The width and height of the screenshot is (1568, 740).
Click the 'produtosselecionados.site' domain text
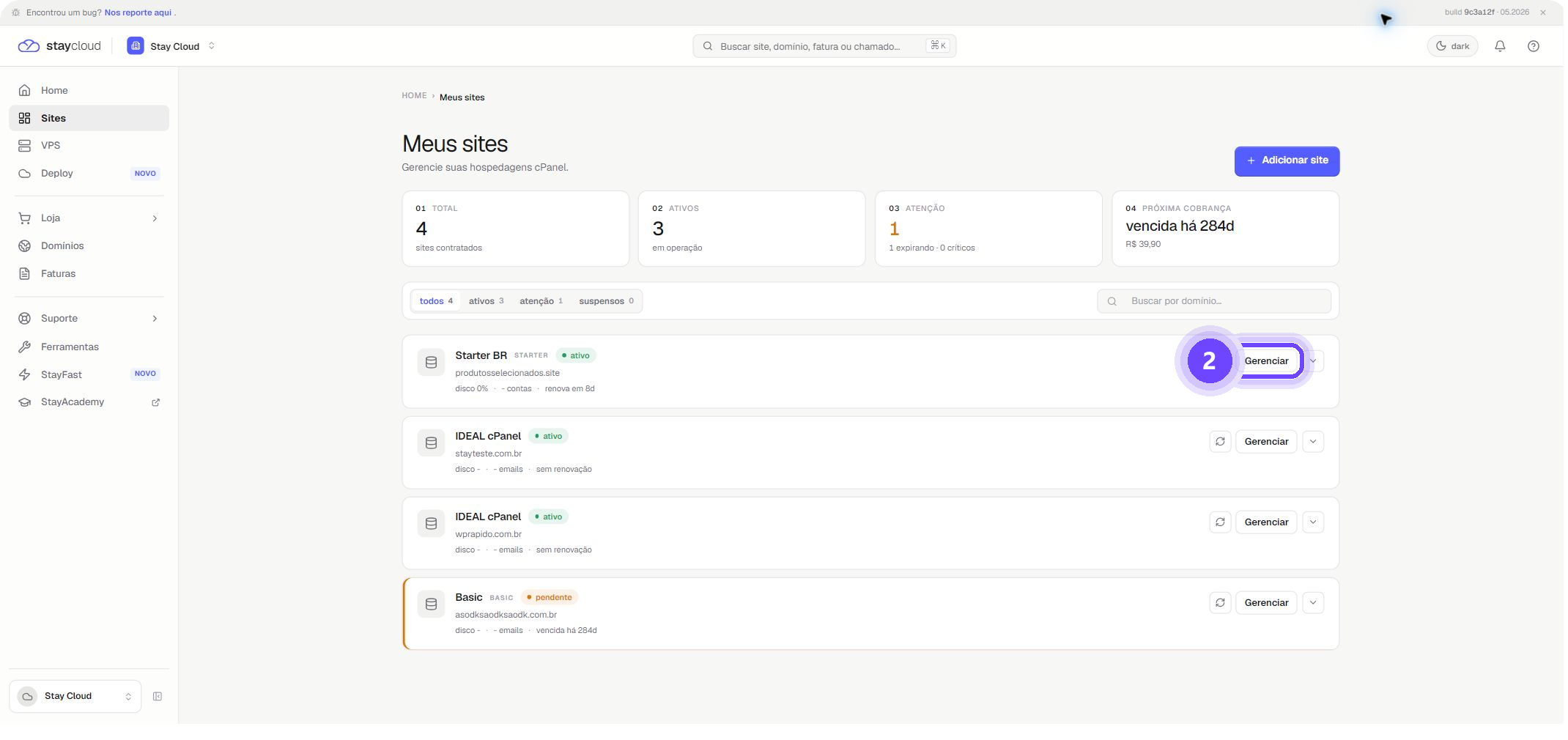coord(507,373)
